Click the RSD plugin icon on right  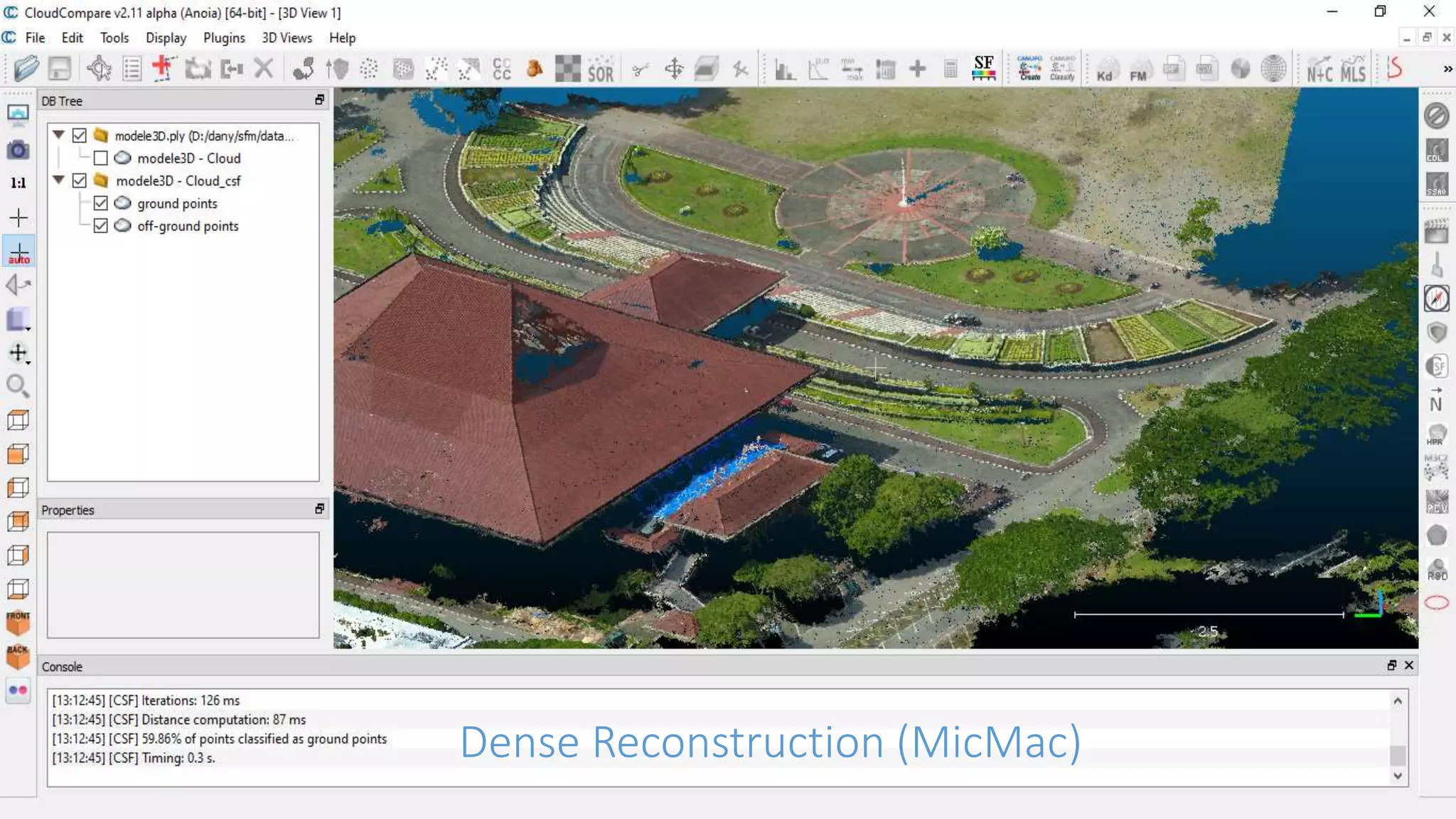click(x=1437, y=569)
